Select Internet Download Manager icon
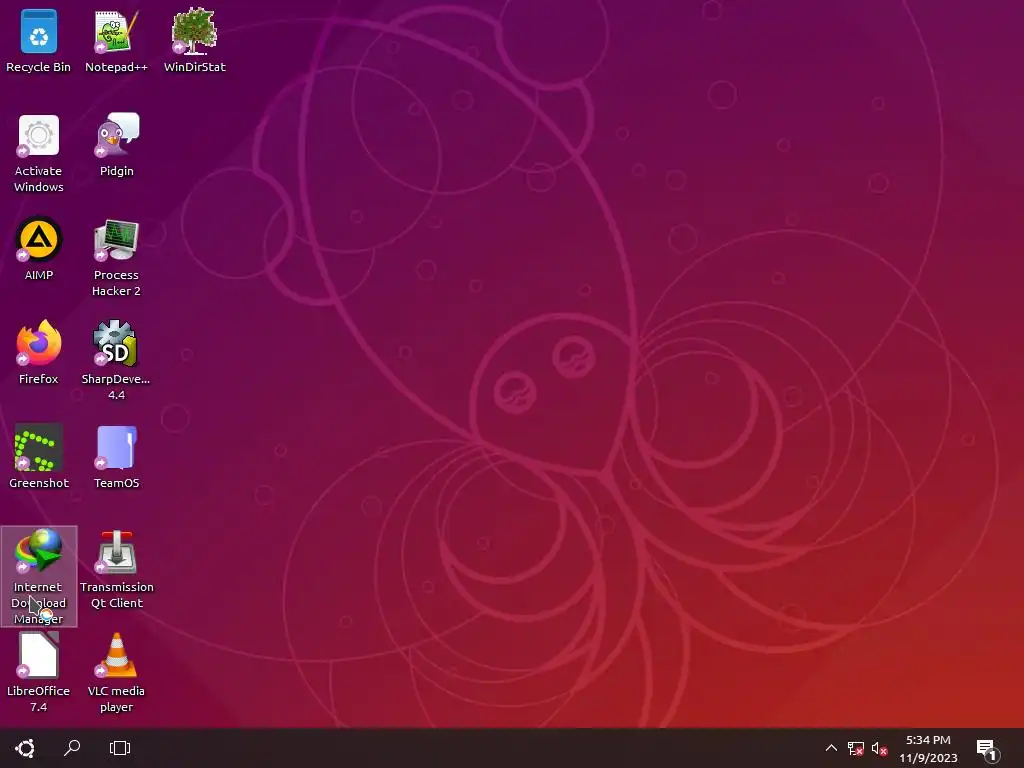Image resolution: width=1024 pixels, height=768 pixels. pyautogui.click(x=39, y=577)
